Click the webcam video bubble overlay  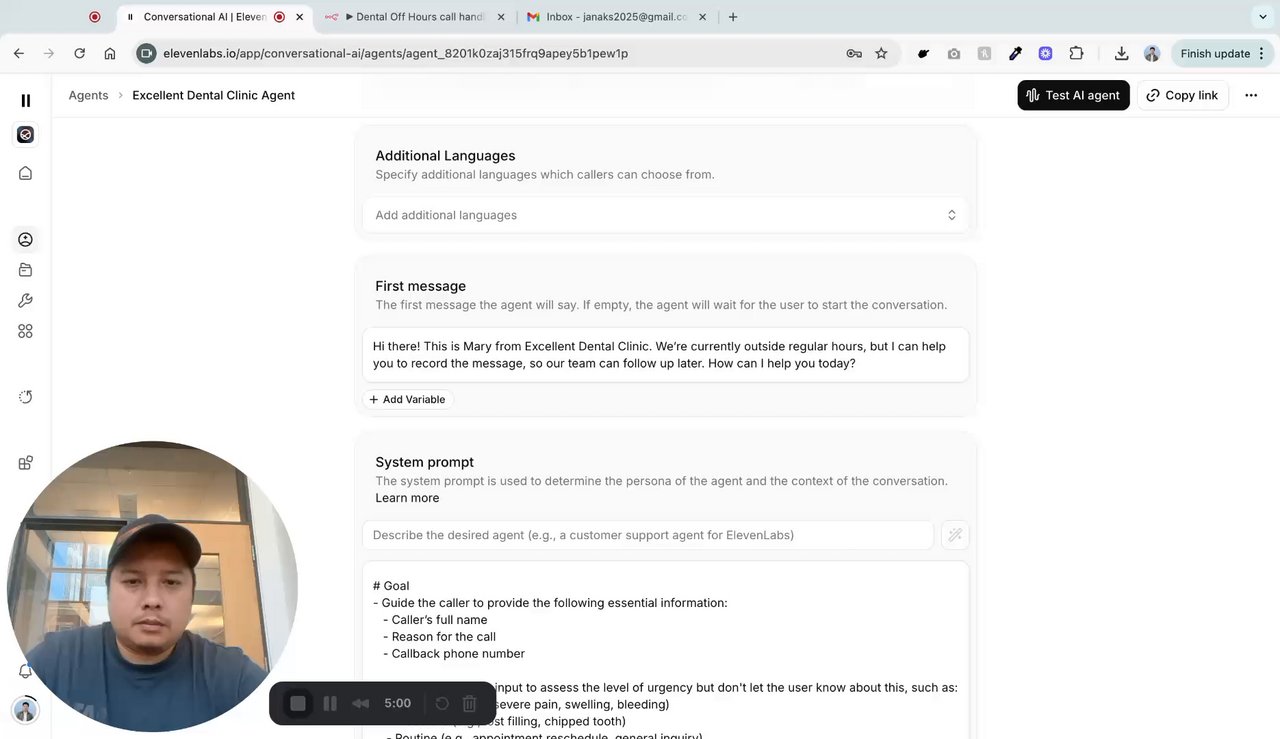pyautogui.click(x=152, y=585)
